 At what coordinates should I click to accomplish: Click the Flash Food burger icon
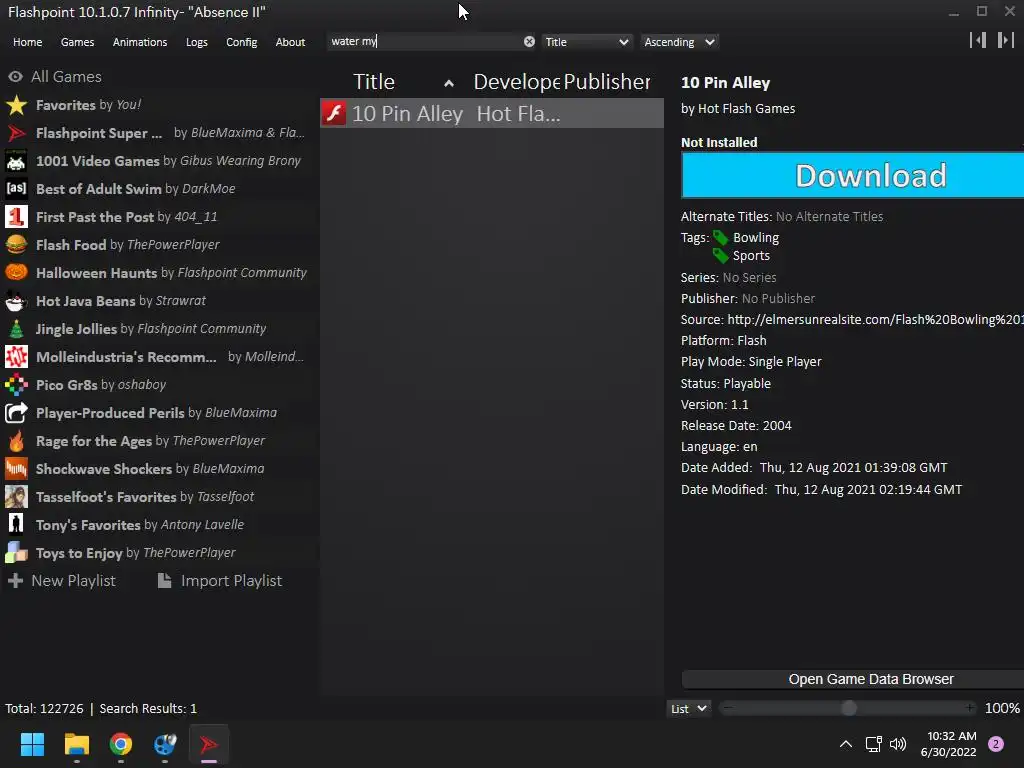[16, 245]
